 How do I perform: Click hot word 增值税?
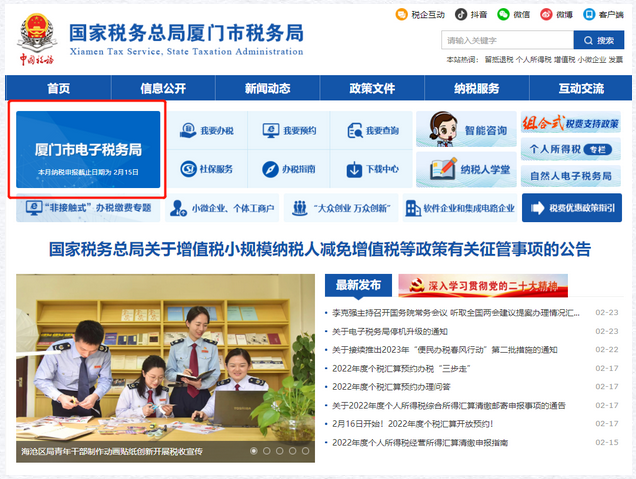(x=564, y=60)
